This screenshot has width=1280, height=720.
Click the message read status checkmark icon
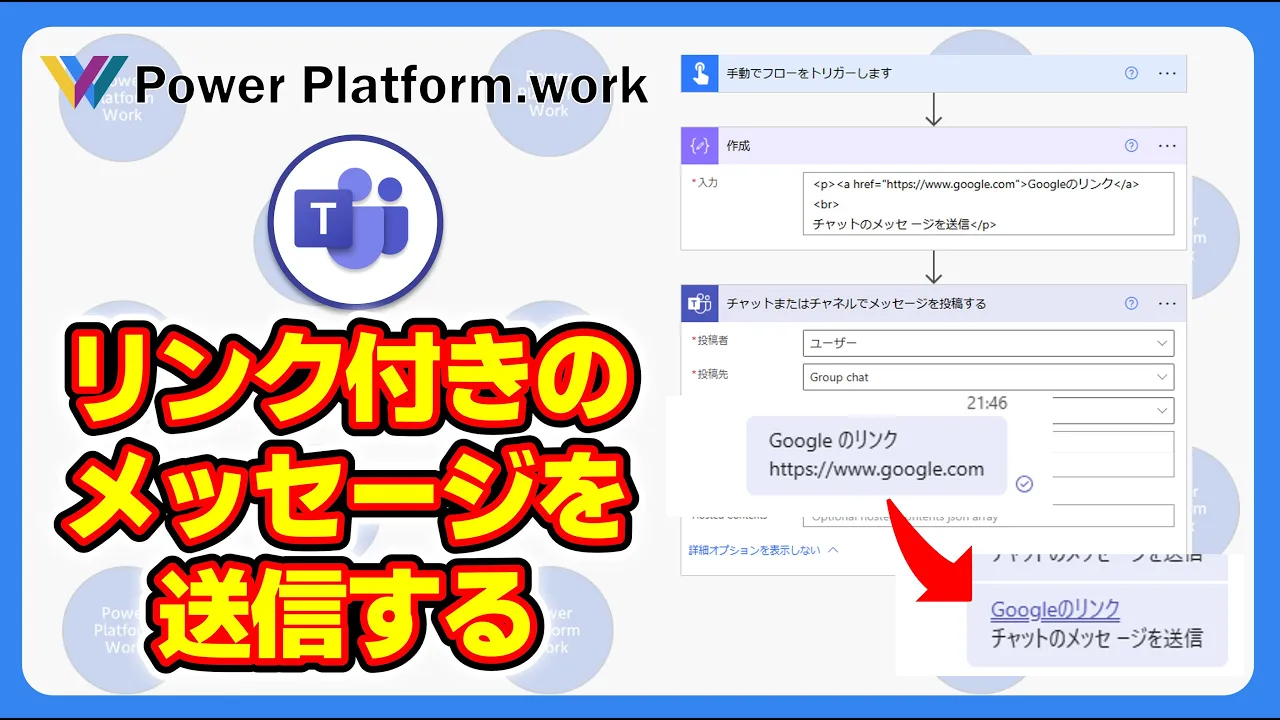point(1024,484)
